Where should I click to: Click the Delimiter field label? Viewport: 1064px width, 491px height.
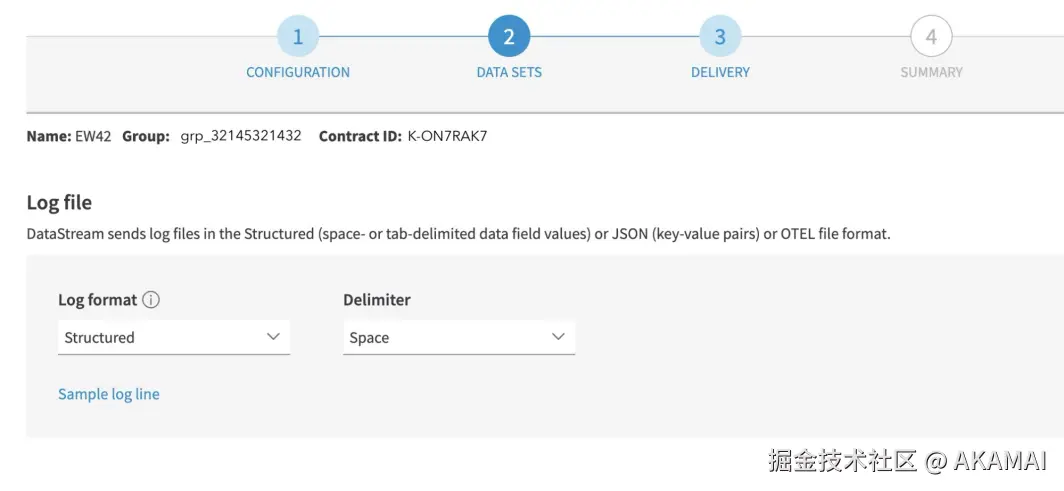[377, 300]
